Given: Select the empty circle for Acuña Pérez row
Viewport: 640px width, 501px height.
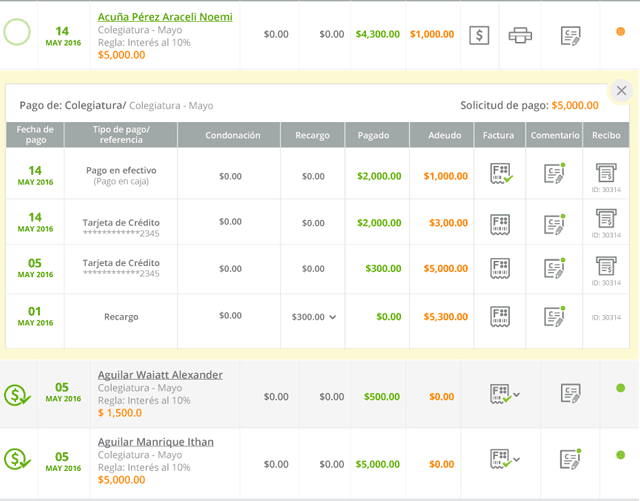Looking at the screenshot, I should pos(17,32).
